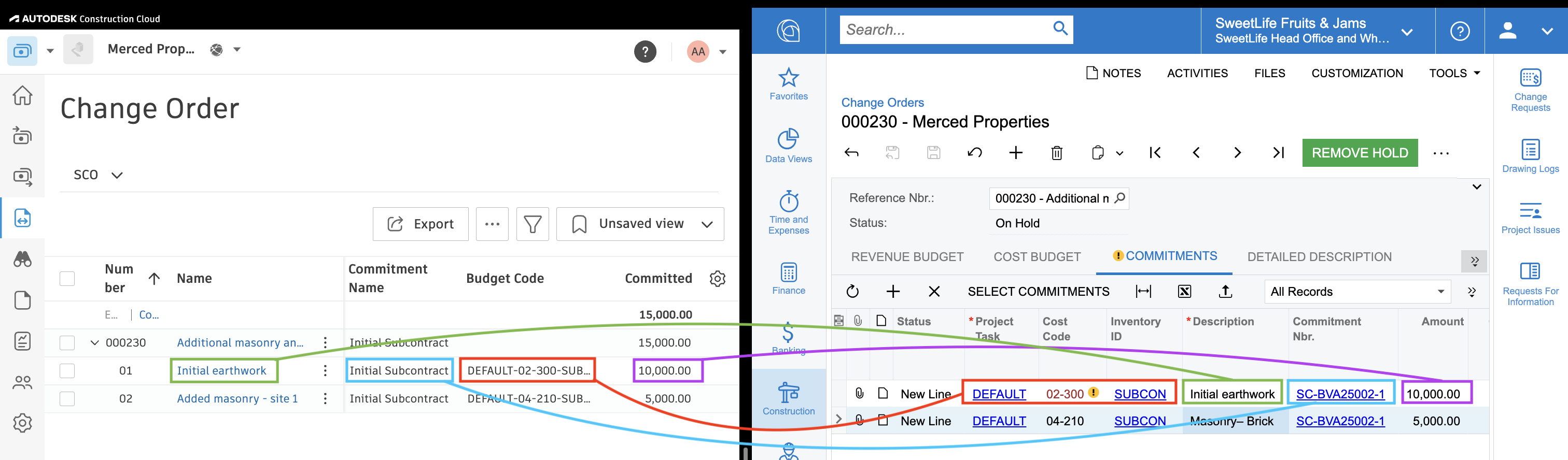Go to last record arrow
Viewport: 1568px width, 460px height.
(x=1278, y=153)
